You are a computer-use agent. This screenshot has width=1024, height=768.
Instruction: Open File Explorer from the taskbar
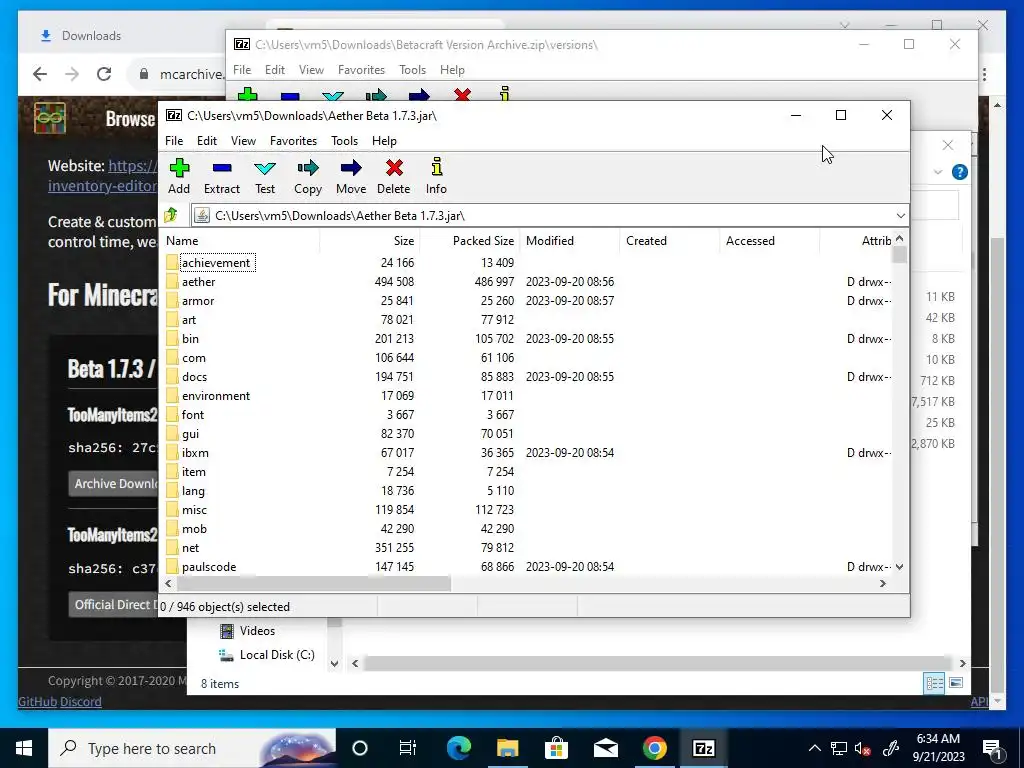pyautogui.click(x=507, y=748)
